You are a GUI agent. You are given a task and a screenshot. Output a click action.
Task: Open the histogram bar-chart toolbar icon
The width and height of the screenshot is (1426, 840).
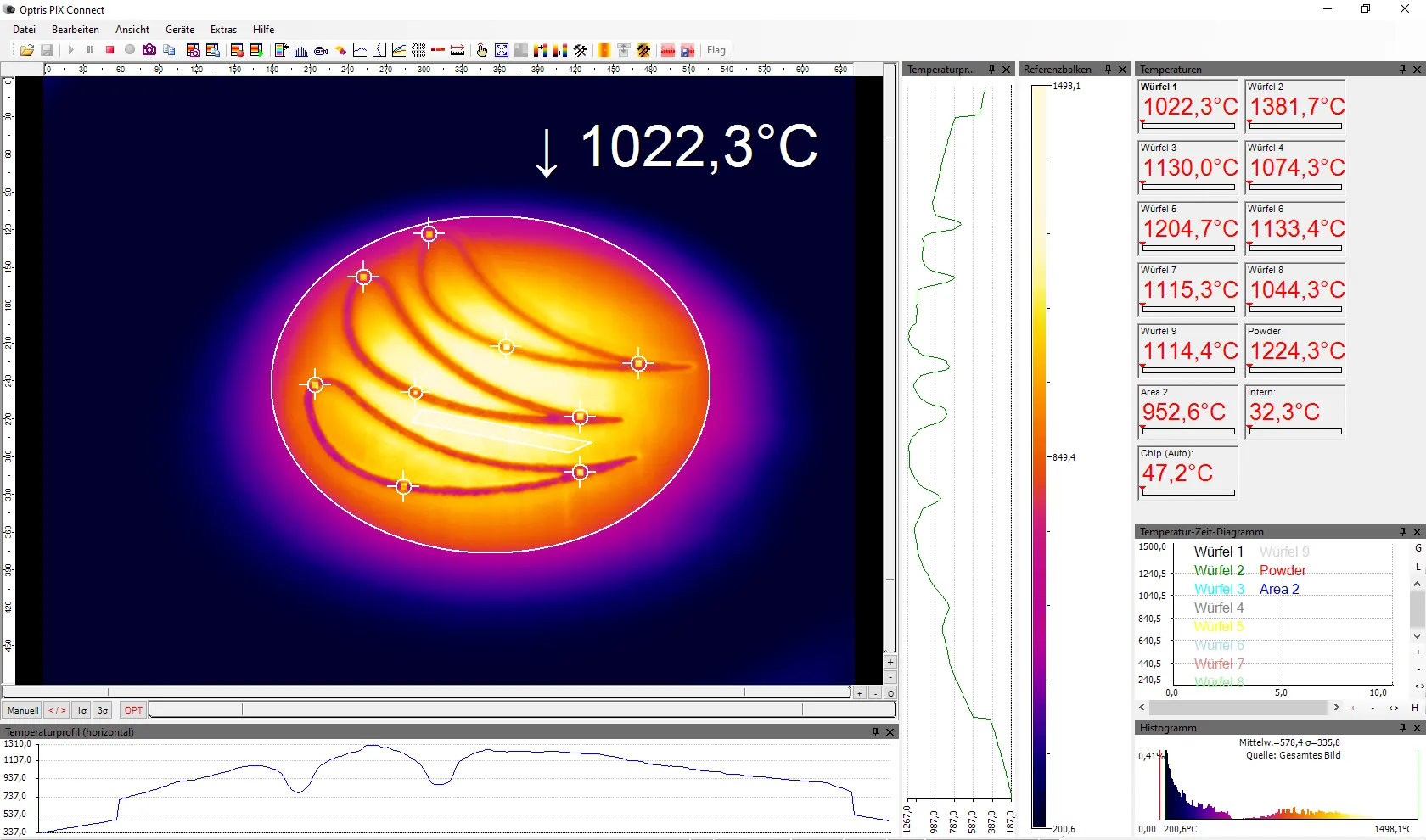301,50
